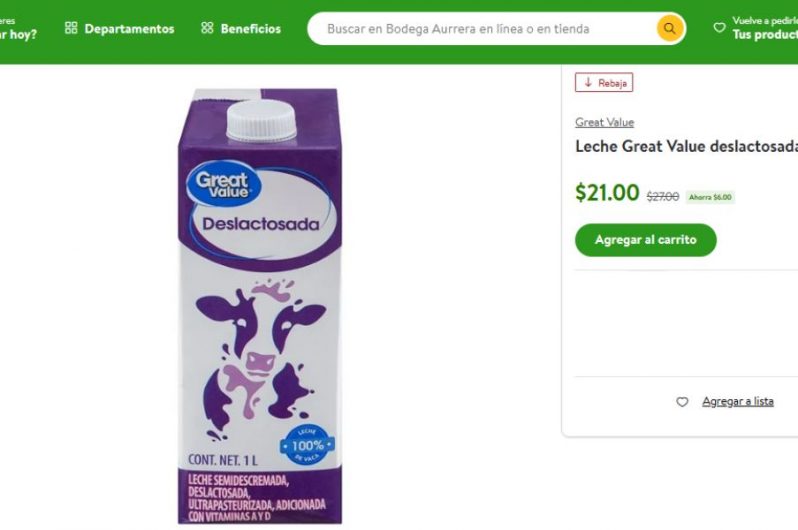The image size is (798, 530).
Task: Open the Departamentos menu label
Action: [x=129, y=29]
